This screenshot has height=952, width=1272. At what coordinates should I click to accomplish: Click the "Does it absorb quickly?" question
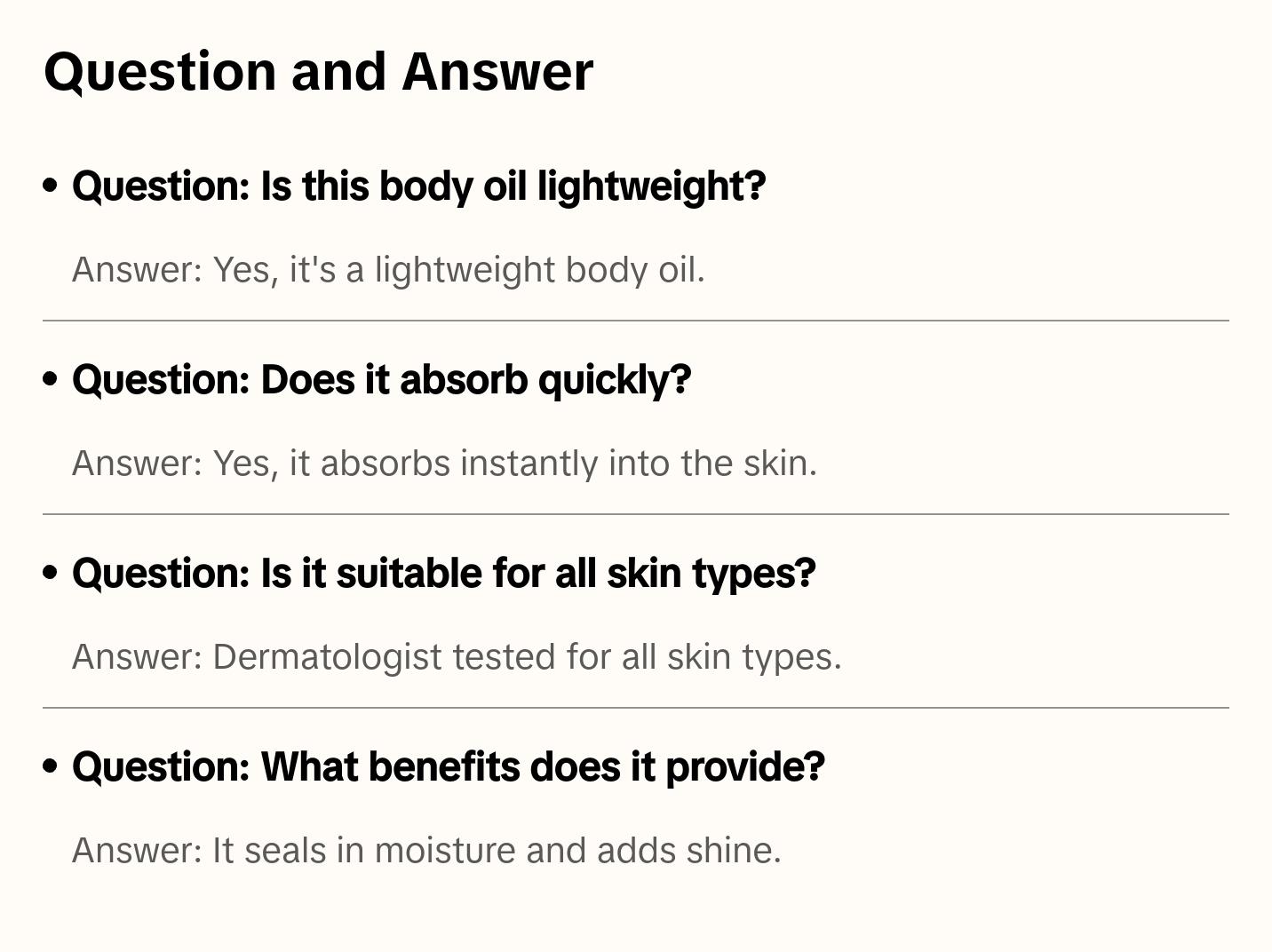pyautogui.click(x=381, y=380)
